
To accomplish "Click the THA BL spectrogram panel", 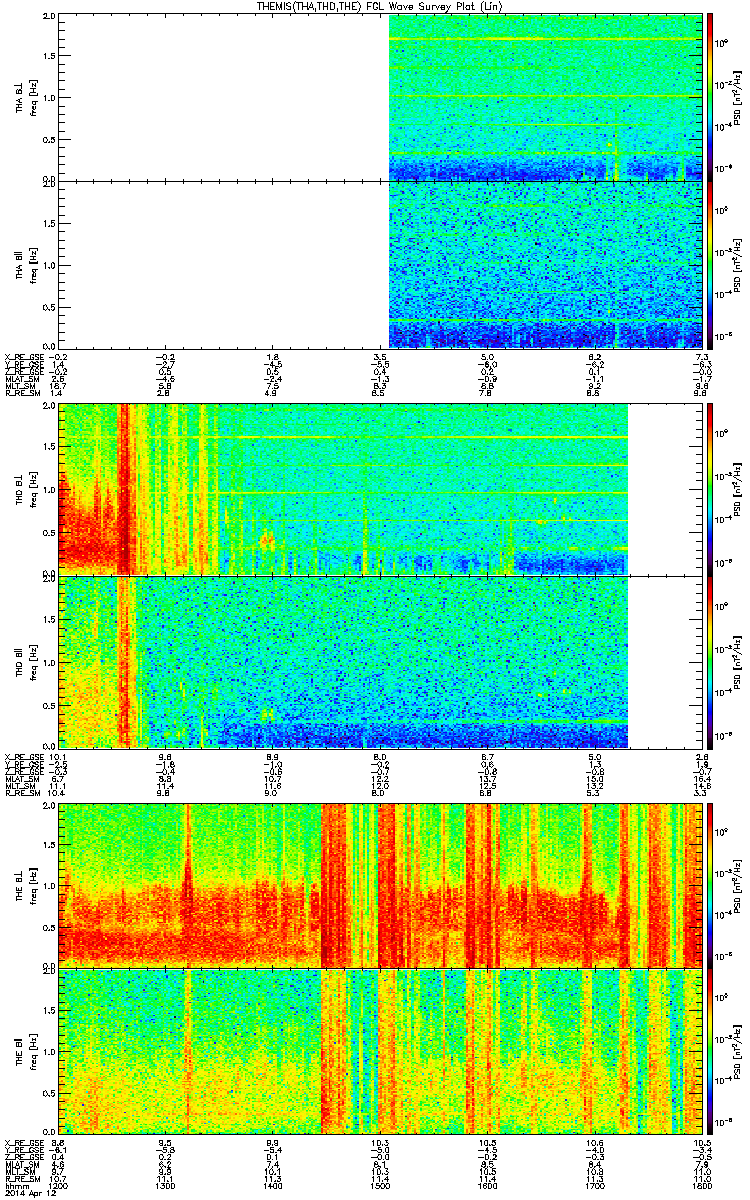I will pos(381,97).
